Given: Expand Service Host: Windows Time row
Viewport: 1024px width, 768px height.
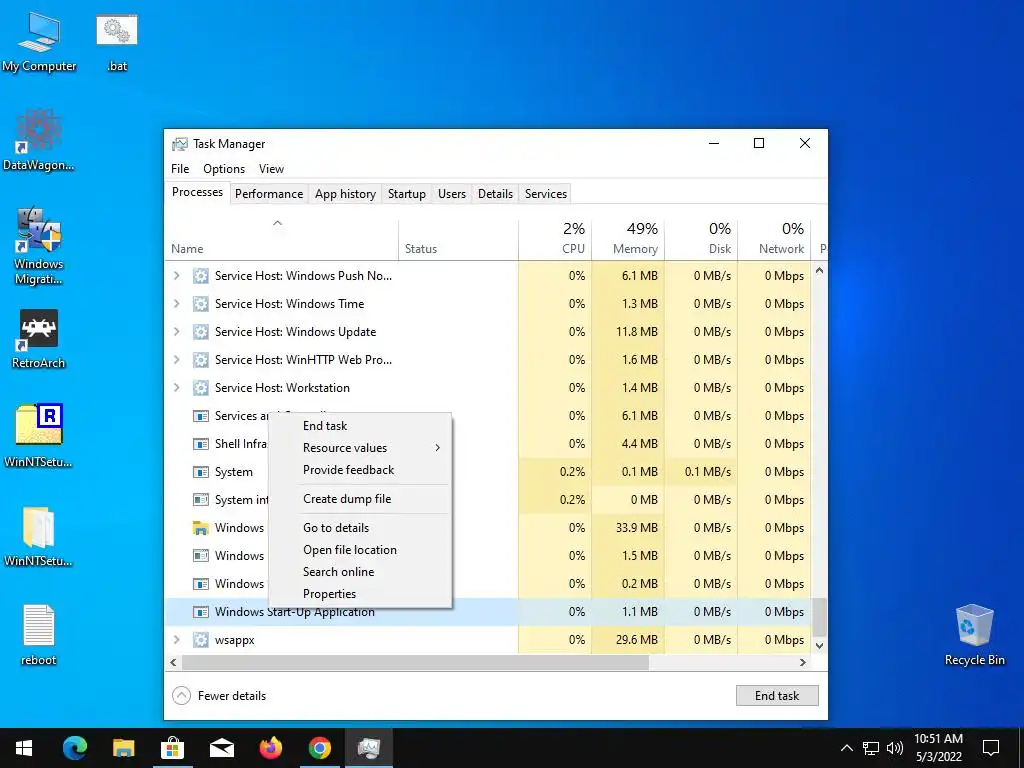Looking at the screenshot, I should [x=176, y=304].
